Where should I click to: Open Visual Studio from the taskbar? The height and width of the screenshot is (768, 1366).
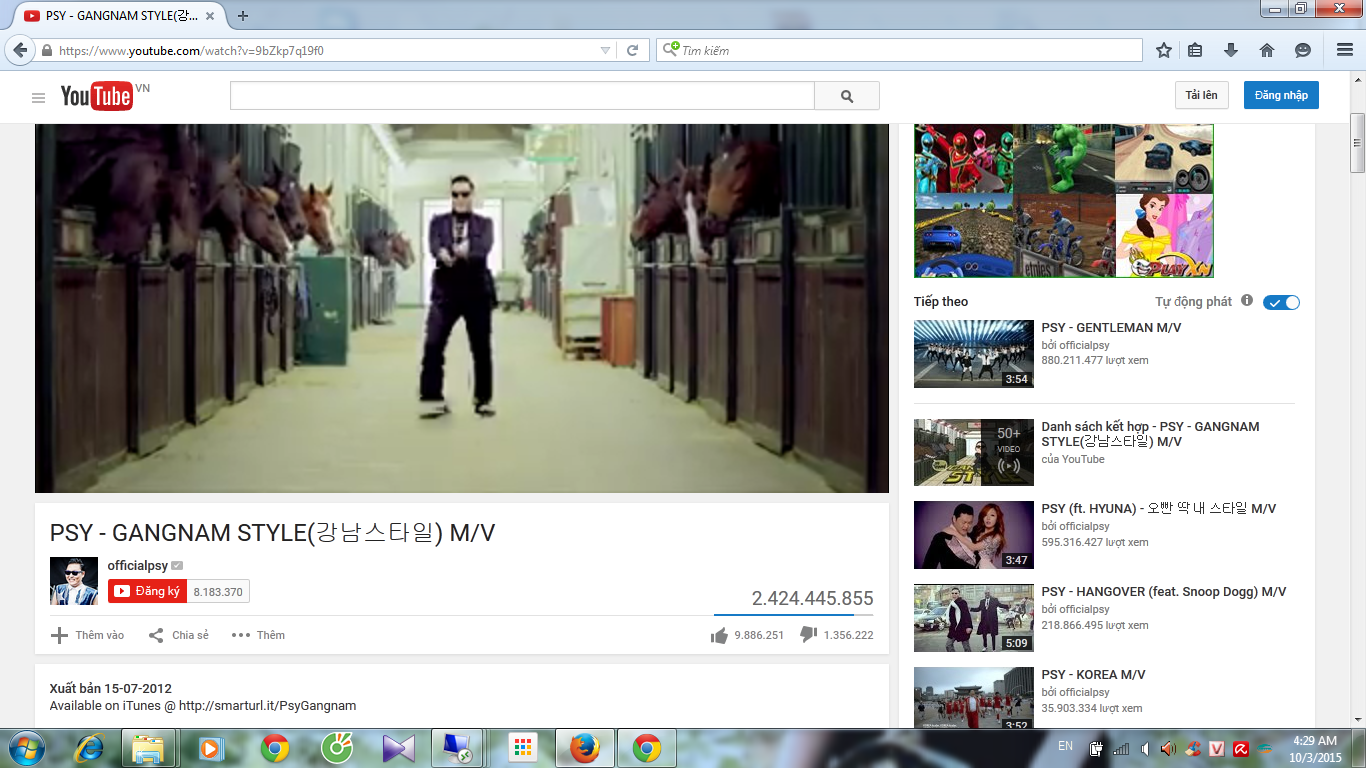point(399,747)
